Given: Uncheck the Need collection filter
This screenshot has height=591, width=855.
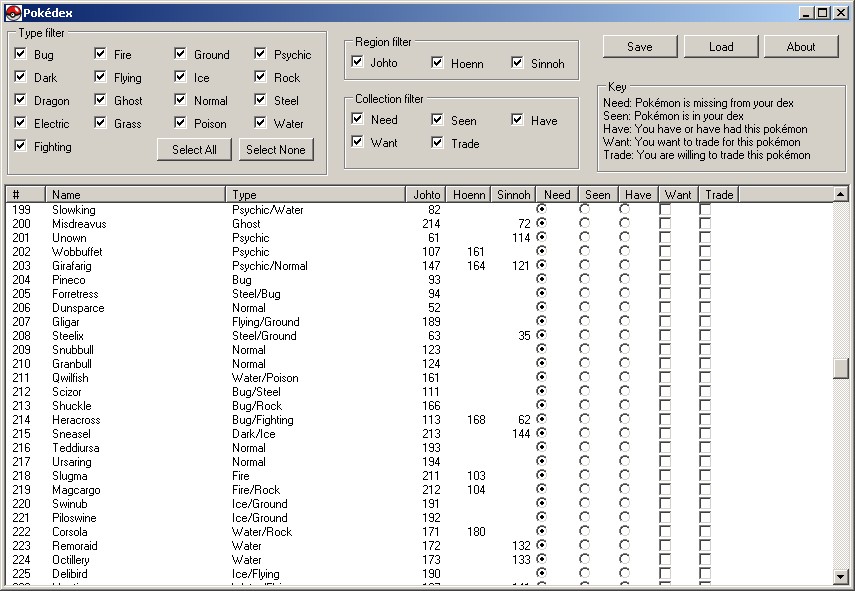Looking at the screenshot, I should (357, 119).
